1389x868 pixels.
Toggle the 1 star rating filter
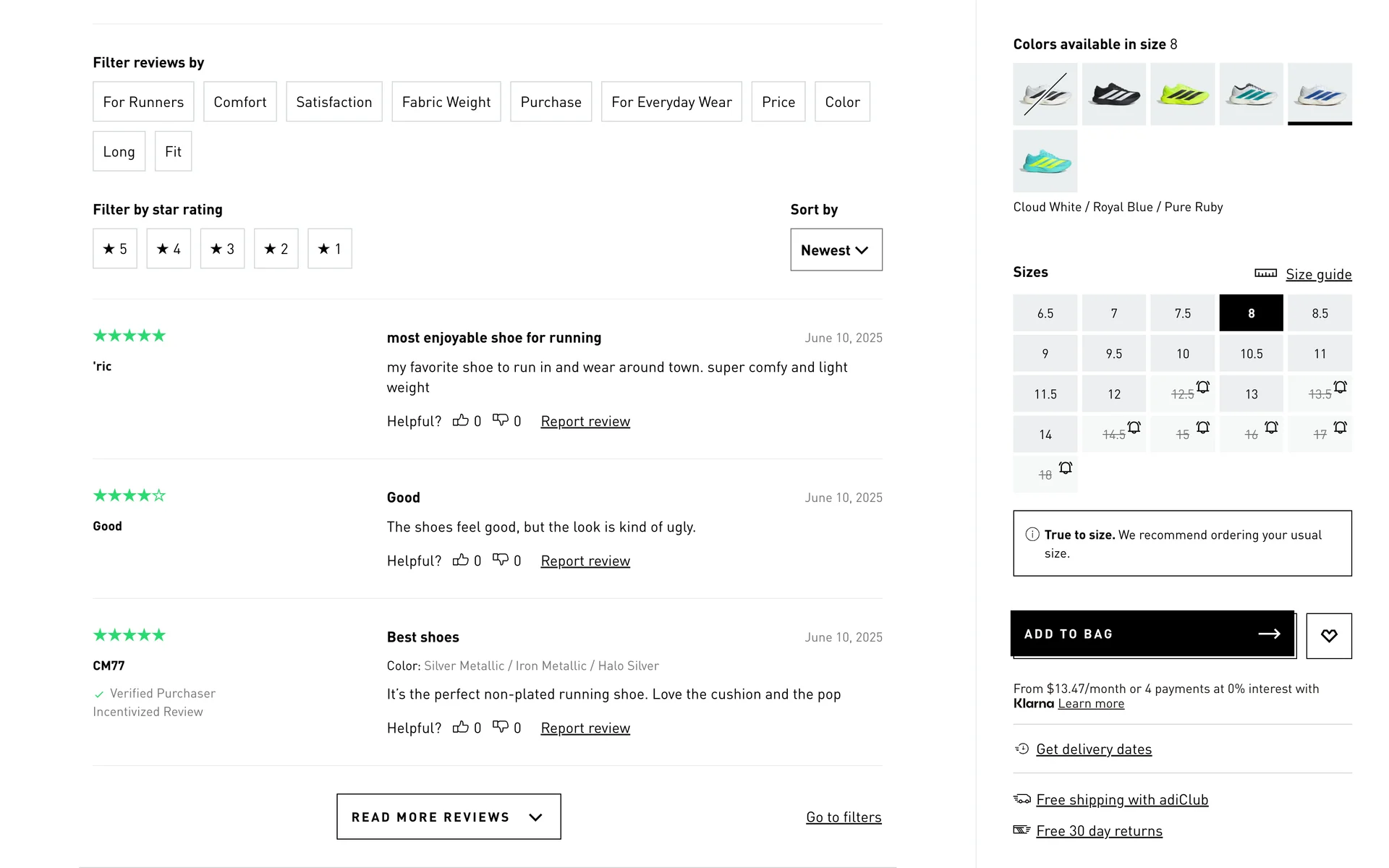click(x=329, y=249)
